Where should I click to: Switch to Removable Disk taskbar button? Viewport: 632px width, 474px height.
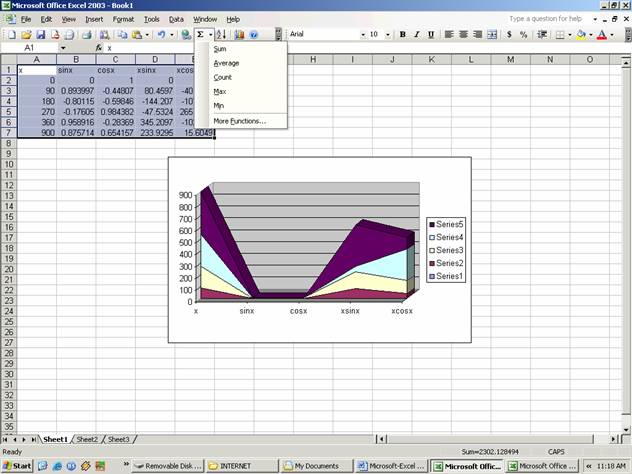tap(169, 466)
